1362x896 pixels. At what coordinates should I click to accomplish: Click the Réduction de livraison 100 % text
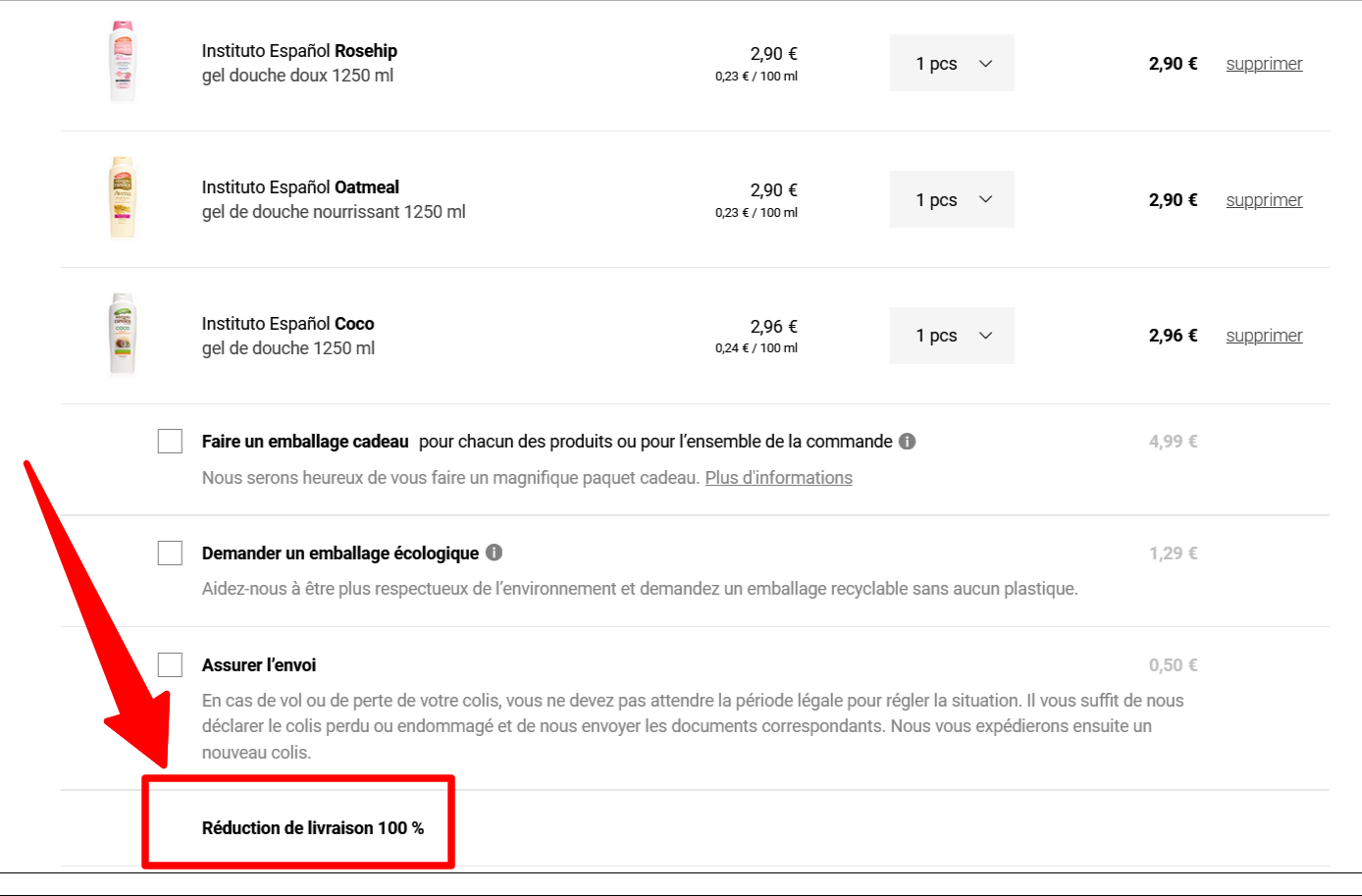(313, 828)
